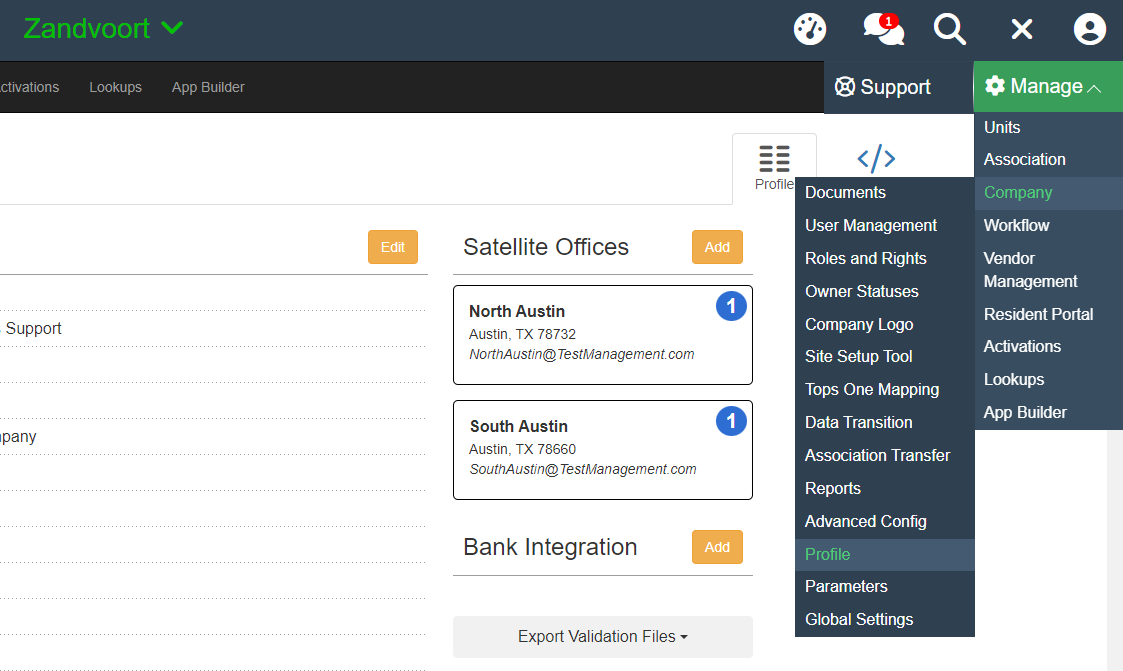Click the X icon in header

(x=1021, y=29)
